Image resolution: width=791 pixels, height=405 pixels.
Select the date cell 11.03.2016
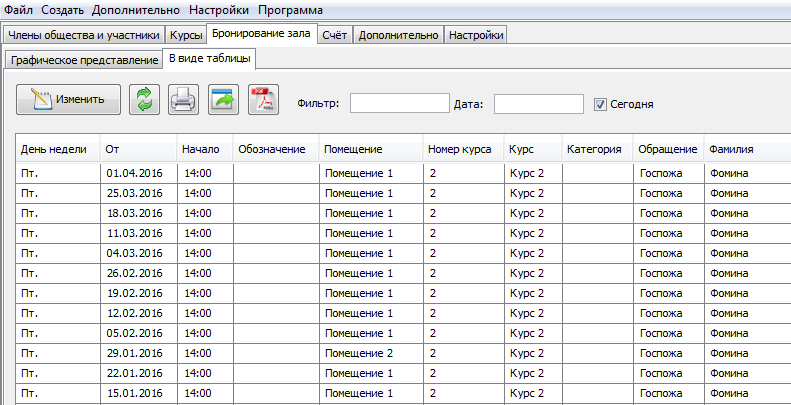pyautogui.click(x=139, y=233)
